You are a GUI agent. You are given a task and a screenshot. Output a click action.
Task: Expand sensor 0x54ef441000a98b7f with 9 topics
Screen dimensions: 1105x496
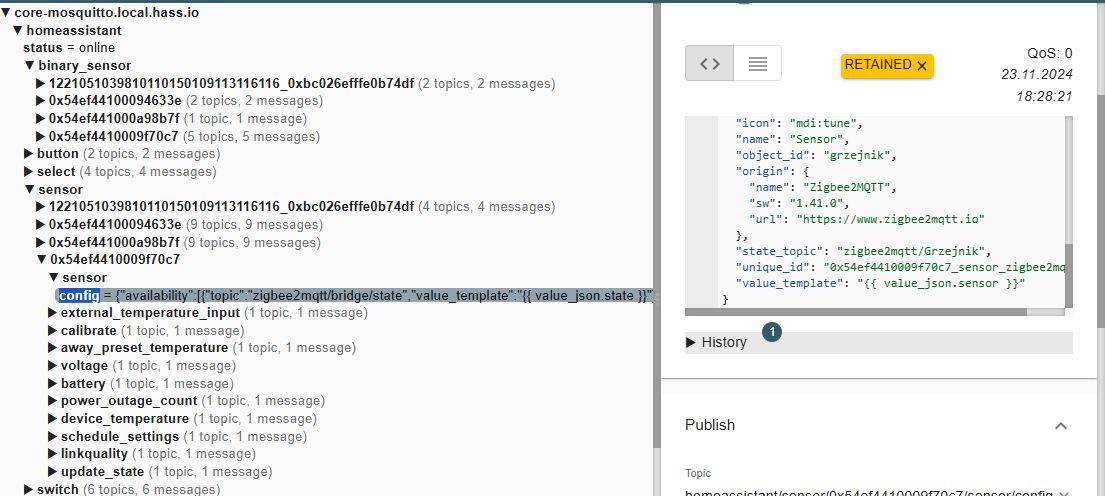click(41, 242)
